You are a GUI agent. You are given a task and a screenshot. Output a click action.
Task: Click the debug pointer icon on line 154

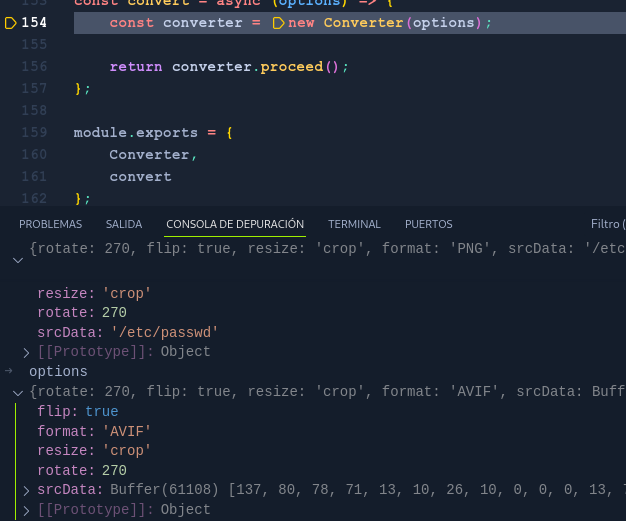10,22
